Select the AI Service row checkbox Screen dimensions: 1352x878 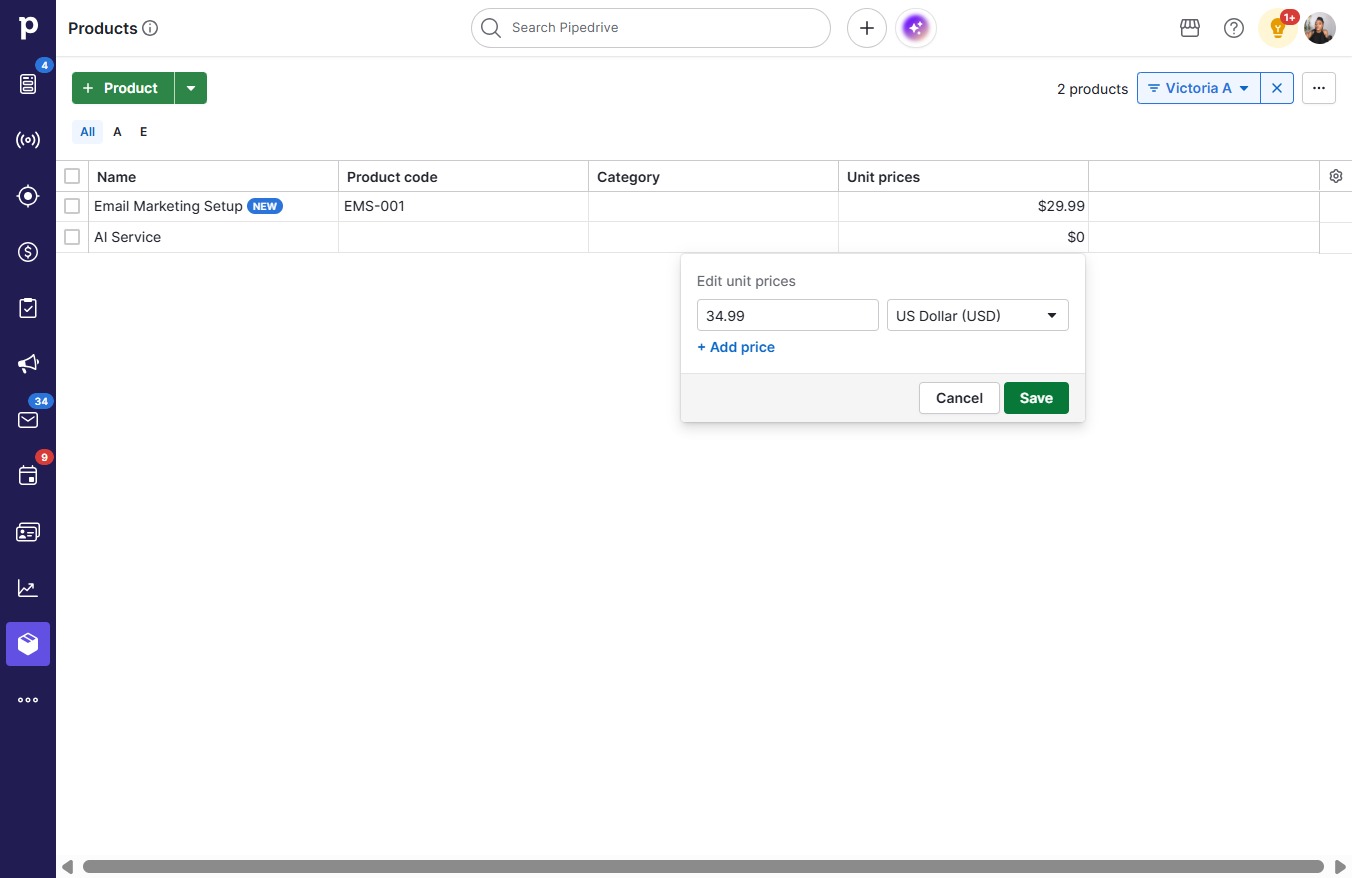click(72, 237)
